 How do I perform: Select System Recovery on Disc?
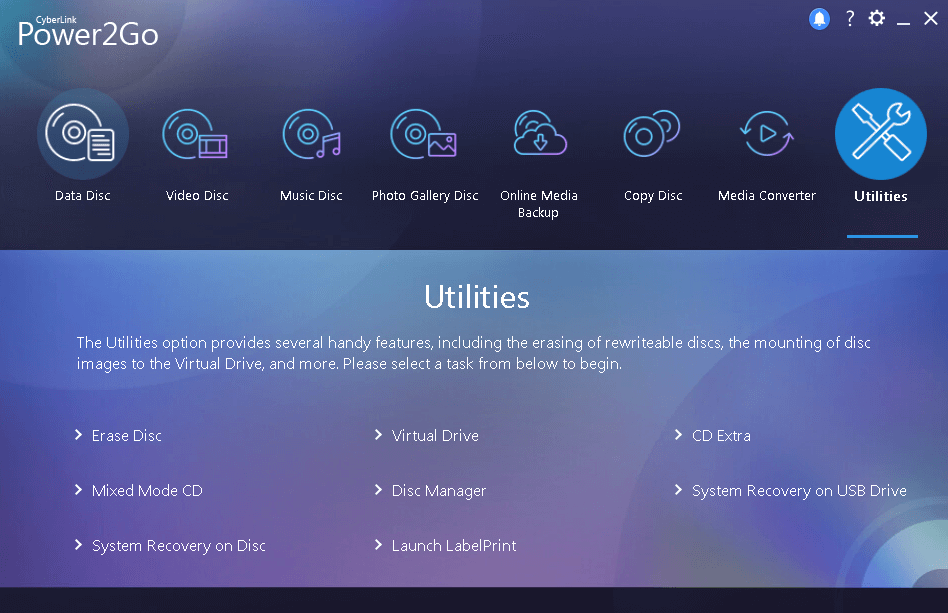point(178,546)
